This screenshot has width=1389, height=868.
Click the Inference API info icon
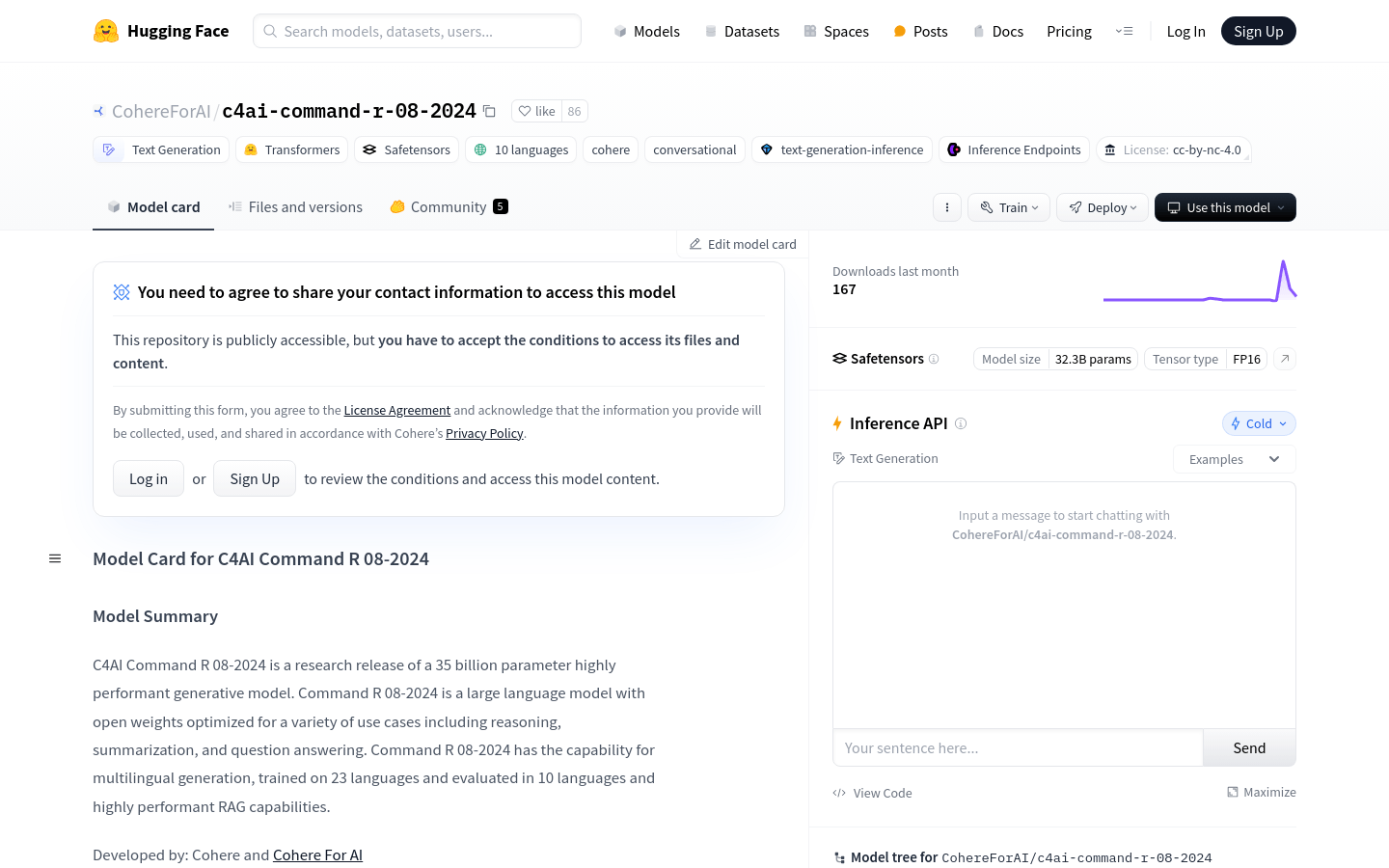point(961,423)
